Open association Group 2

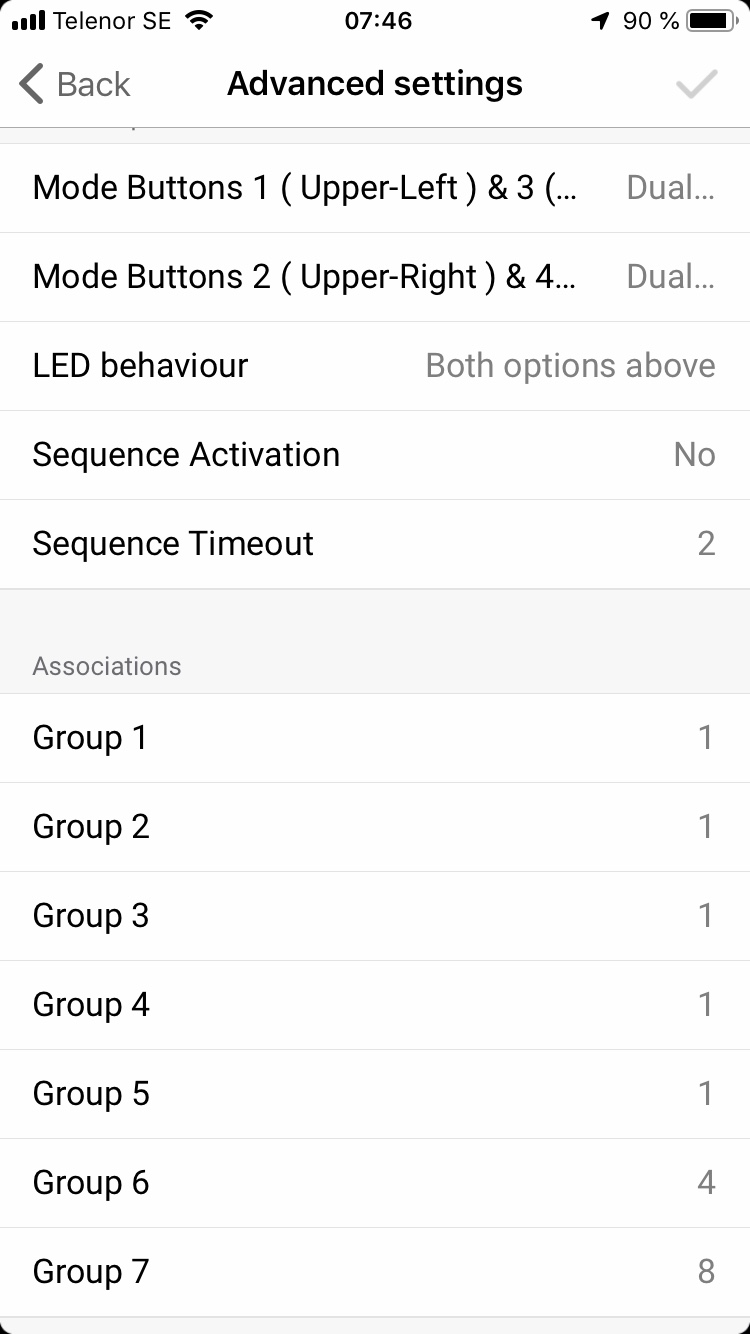374,827
